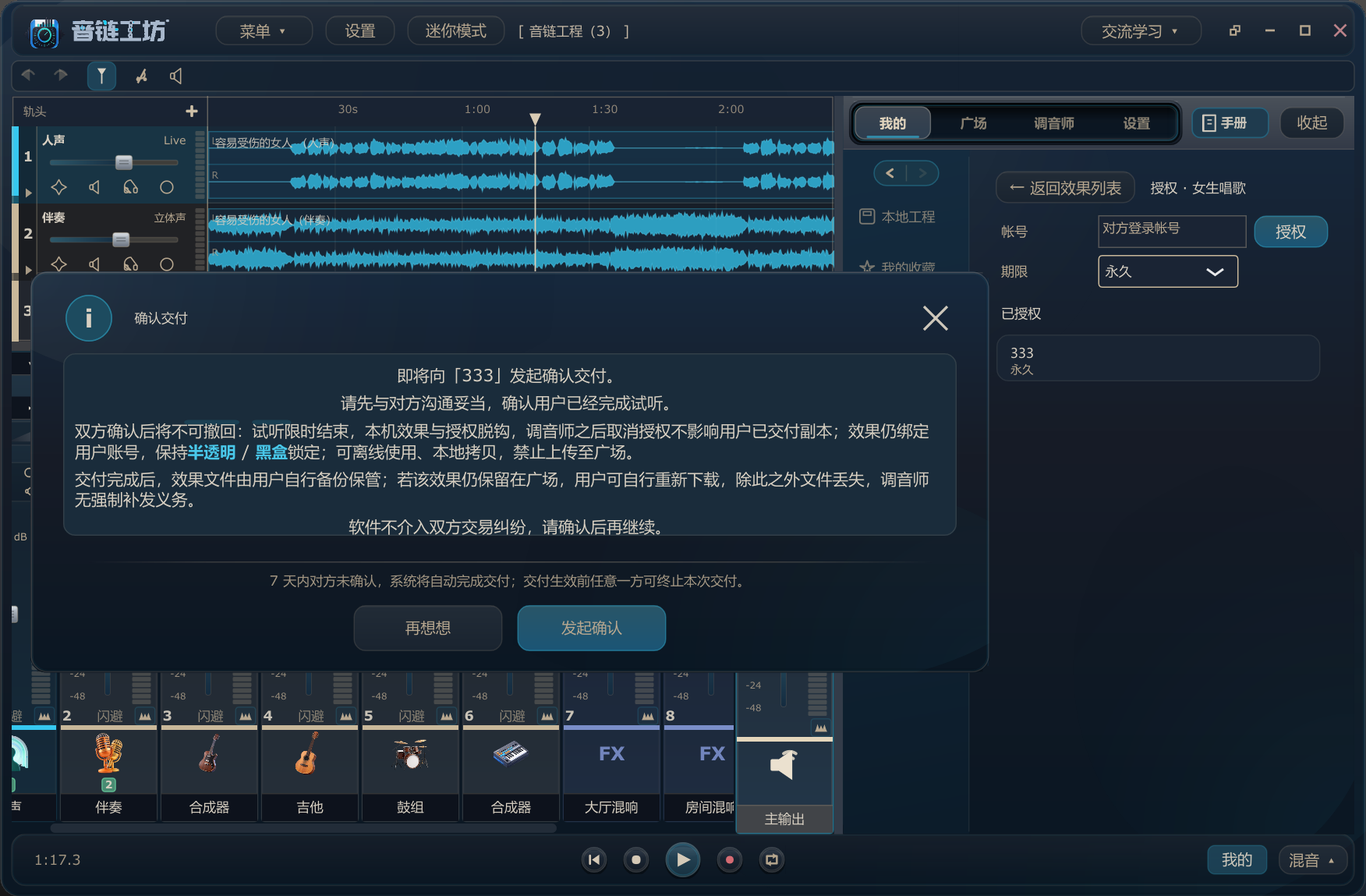Click the 吉他 guitar instrument icon
The height and width of the screenshot is (896, 1366).
tap(310, 754)
